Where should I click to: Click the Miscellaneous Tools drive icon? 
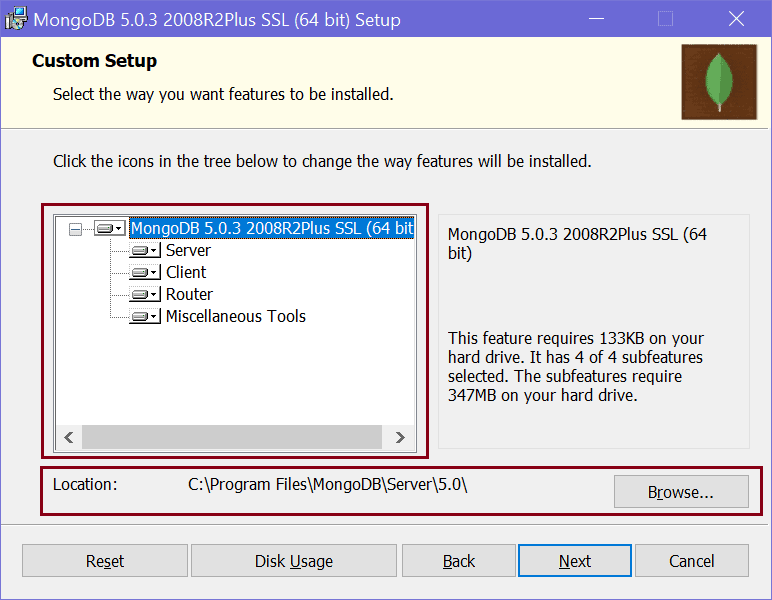[x=144, y=316]
